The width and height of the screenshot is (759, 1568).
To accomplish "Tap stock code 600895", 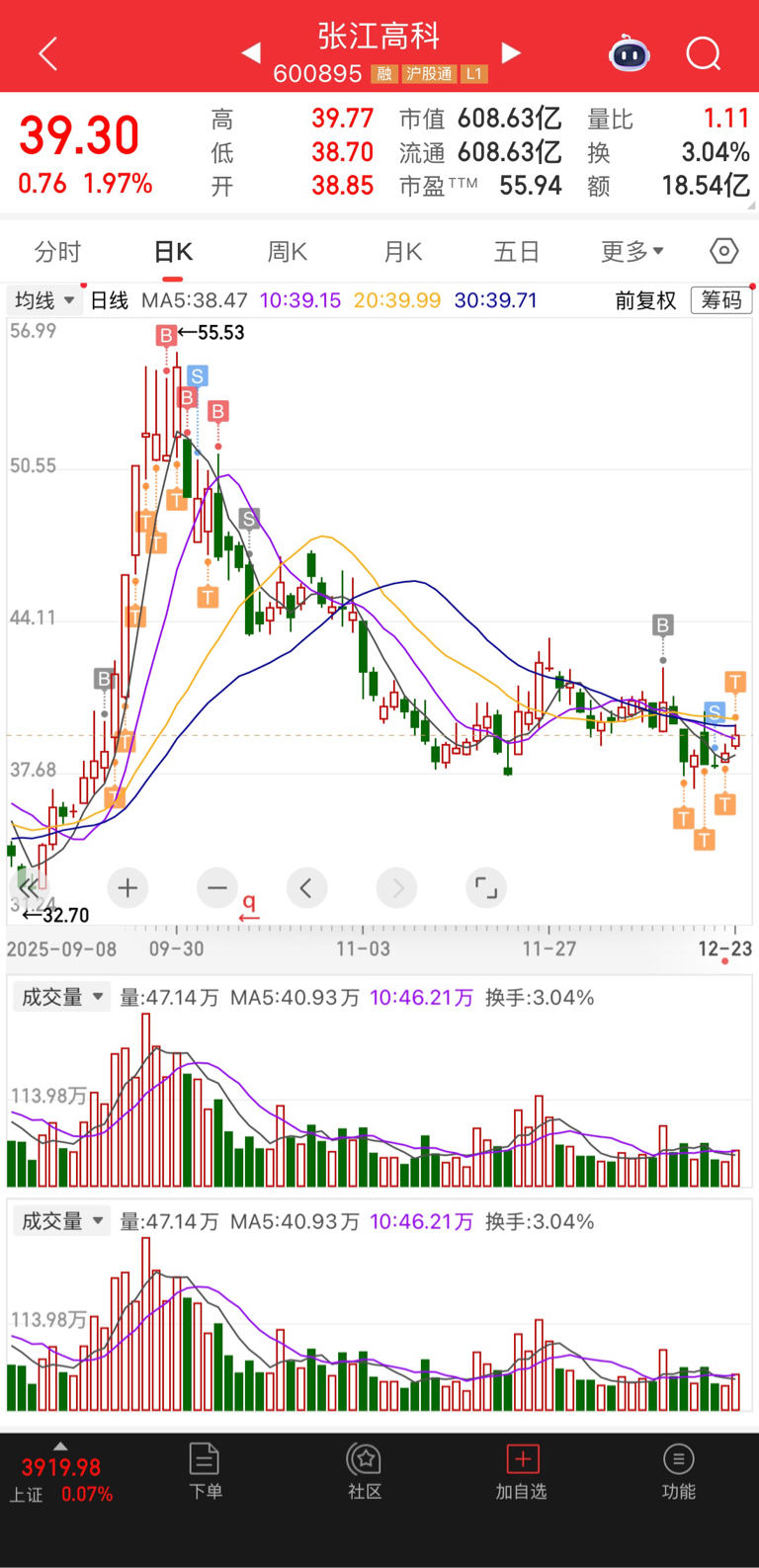I will tap(318, 74).
